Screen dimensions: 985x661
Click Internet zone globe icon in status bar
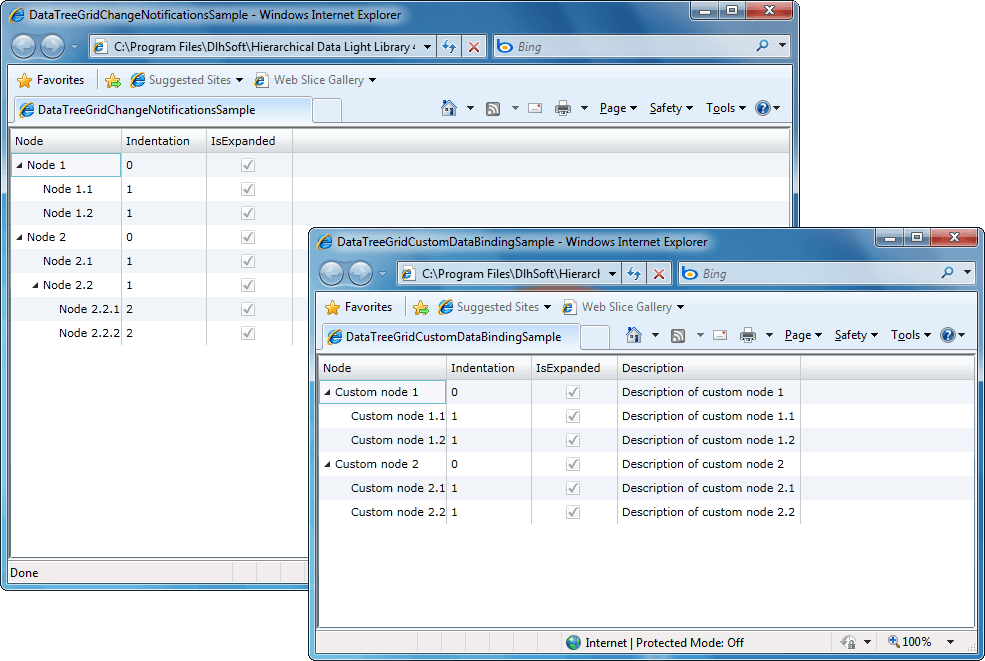pyautogui.click(x=574, y=642)
